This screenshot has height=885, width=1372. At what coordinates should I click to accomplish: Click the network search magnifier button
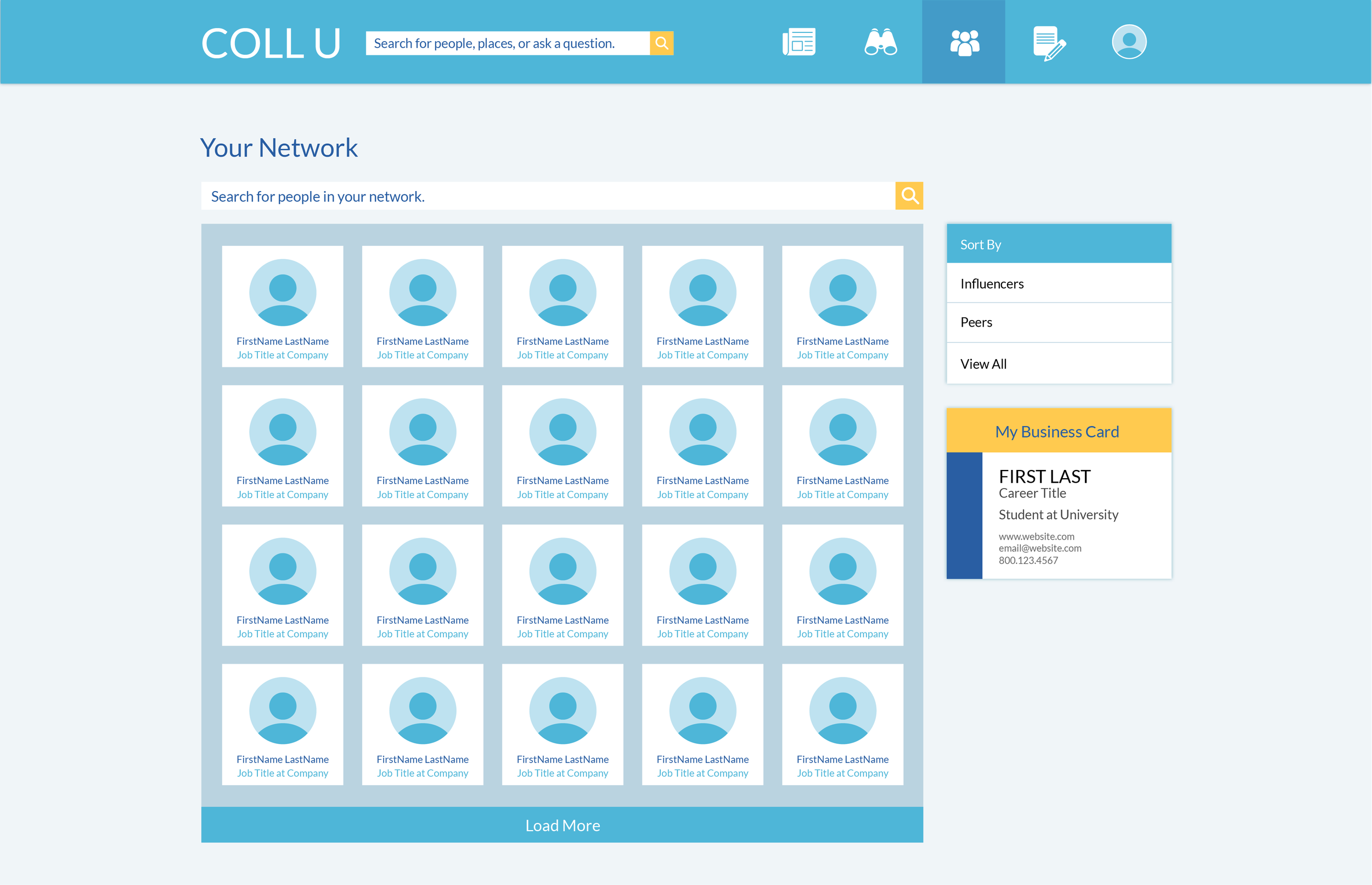909,196
